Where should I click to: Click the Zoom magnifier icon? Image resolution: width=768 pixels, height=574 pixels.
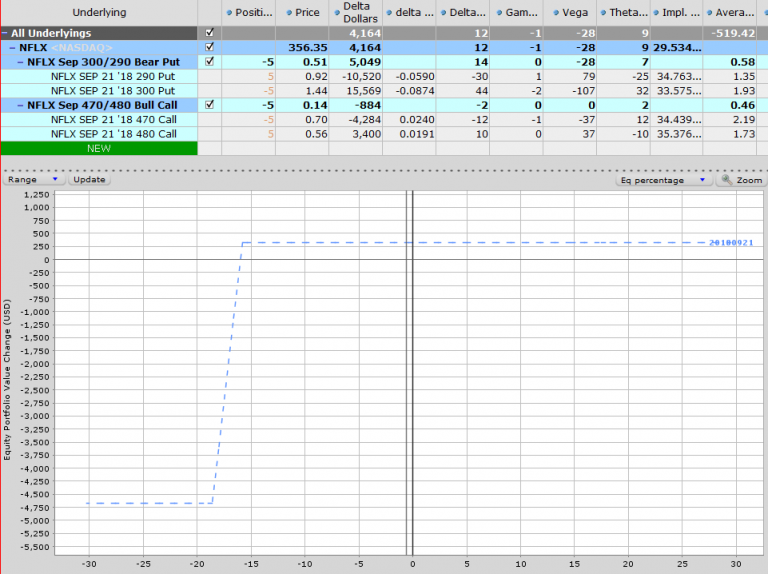(x=727, y=180)
